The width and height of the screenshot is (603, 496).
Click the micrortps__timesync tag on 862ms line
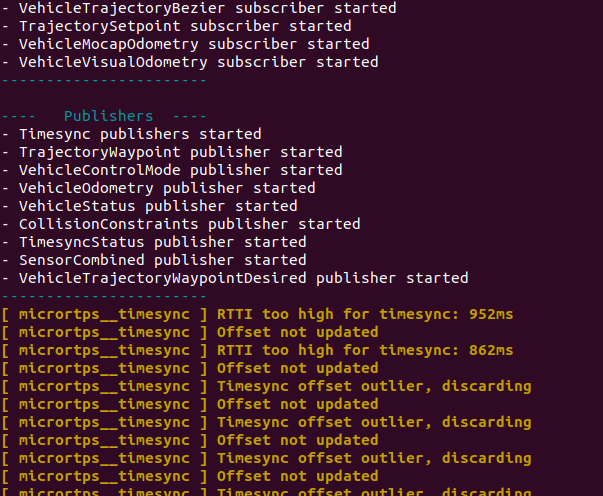(104, 350)
